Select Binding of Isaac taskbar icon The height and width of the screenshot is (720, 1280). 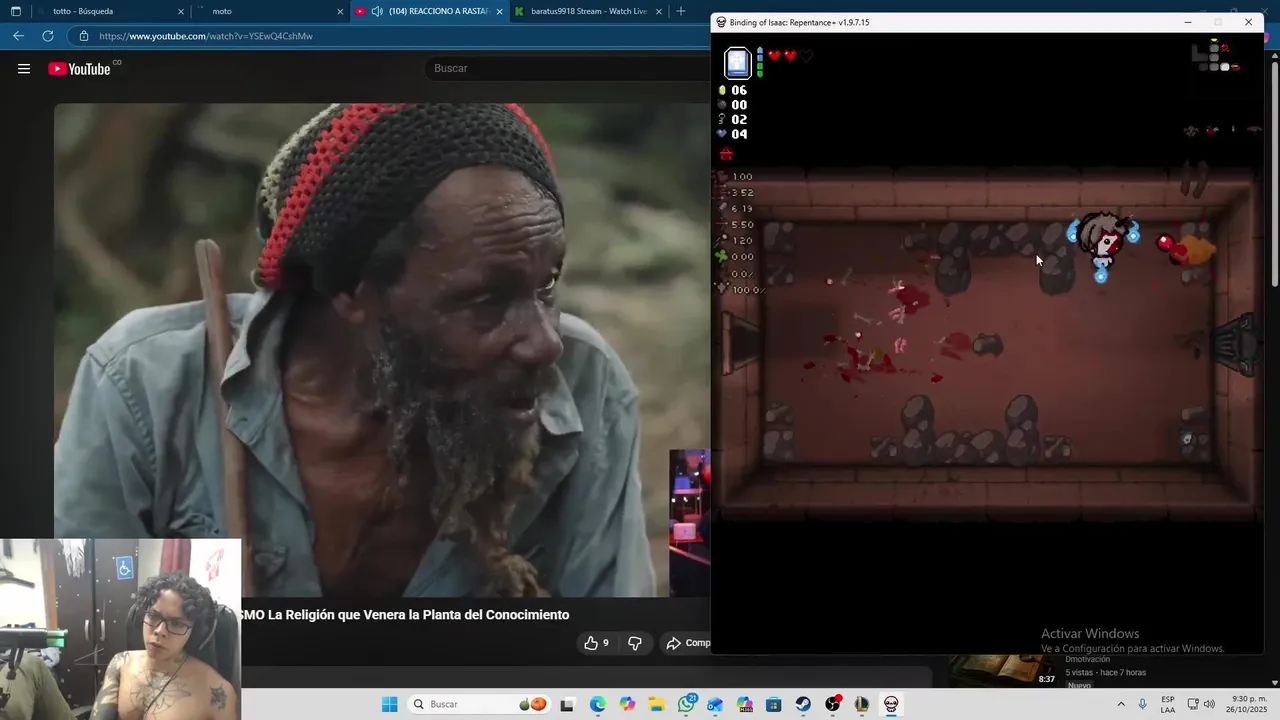(x=891, y=704)
